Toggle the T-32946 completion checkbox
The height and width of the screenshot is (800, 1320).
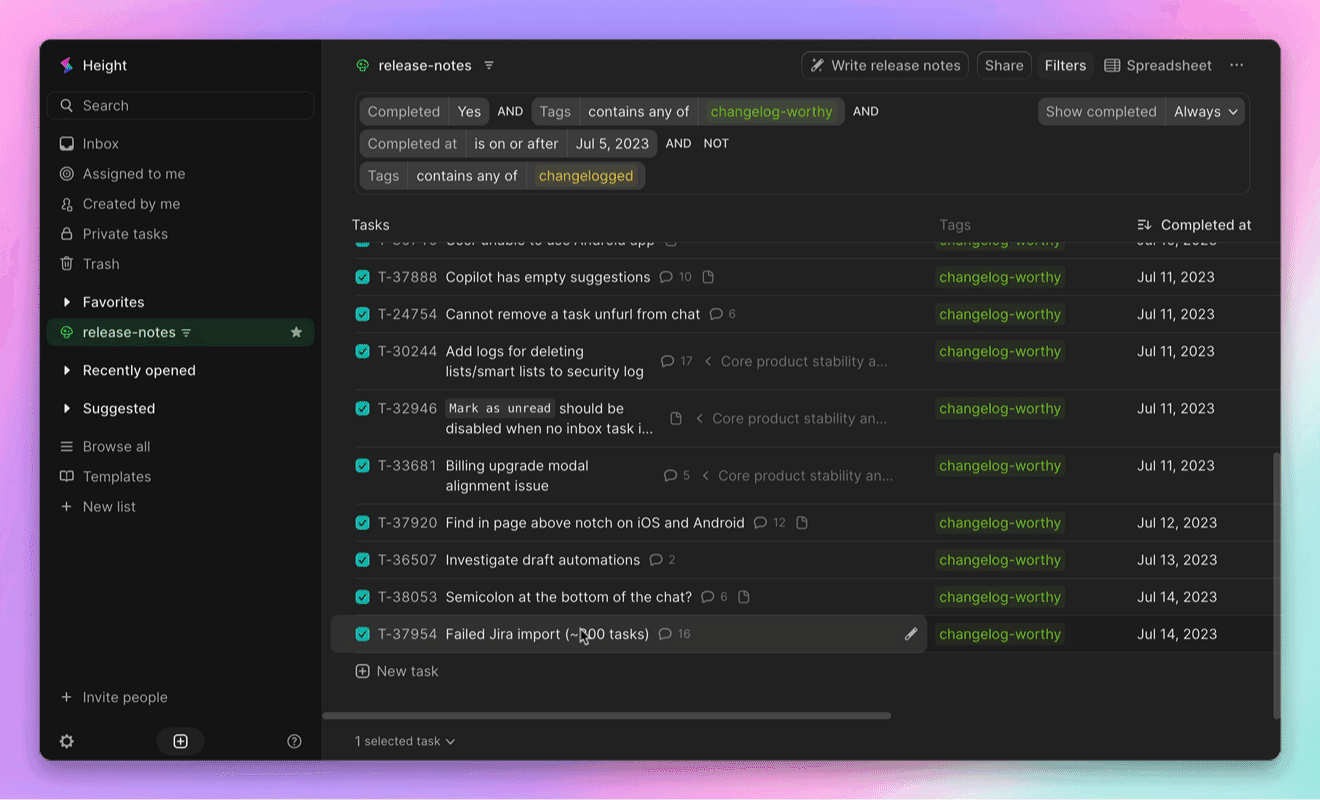362,408
